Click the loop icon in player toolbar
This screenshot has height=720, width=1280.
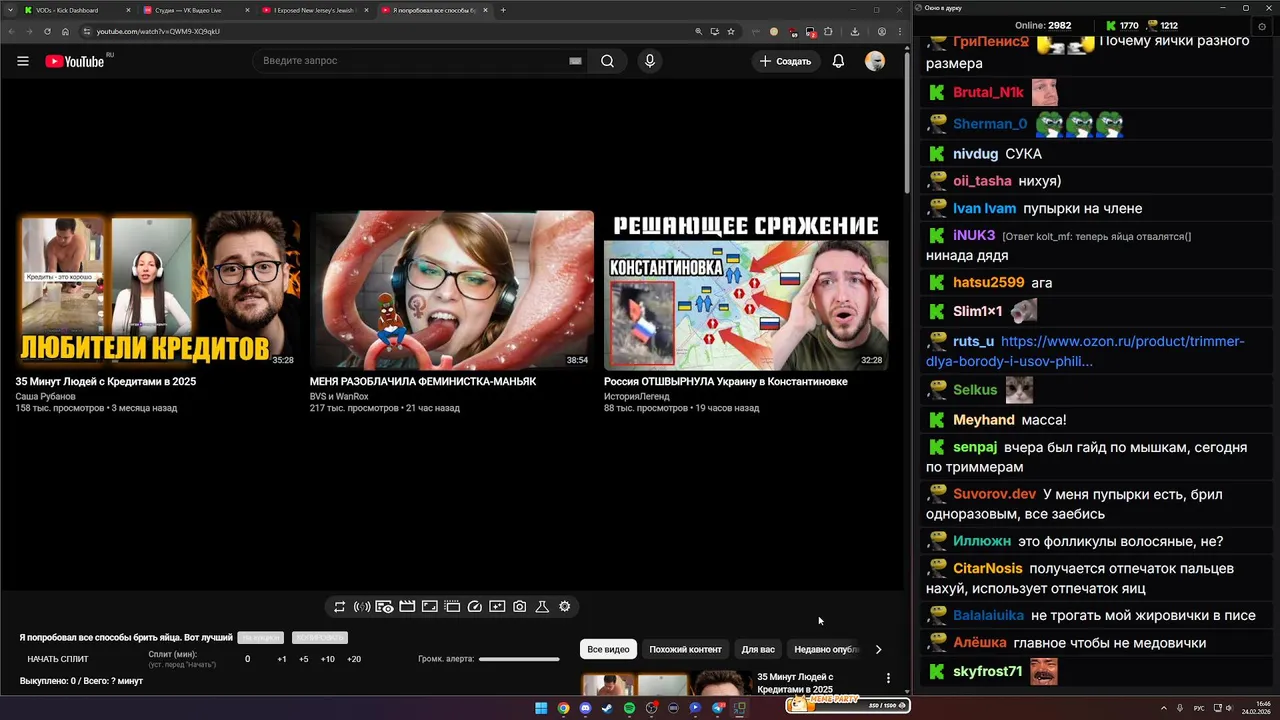(340, 607)
